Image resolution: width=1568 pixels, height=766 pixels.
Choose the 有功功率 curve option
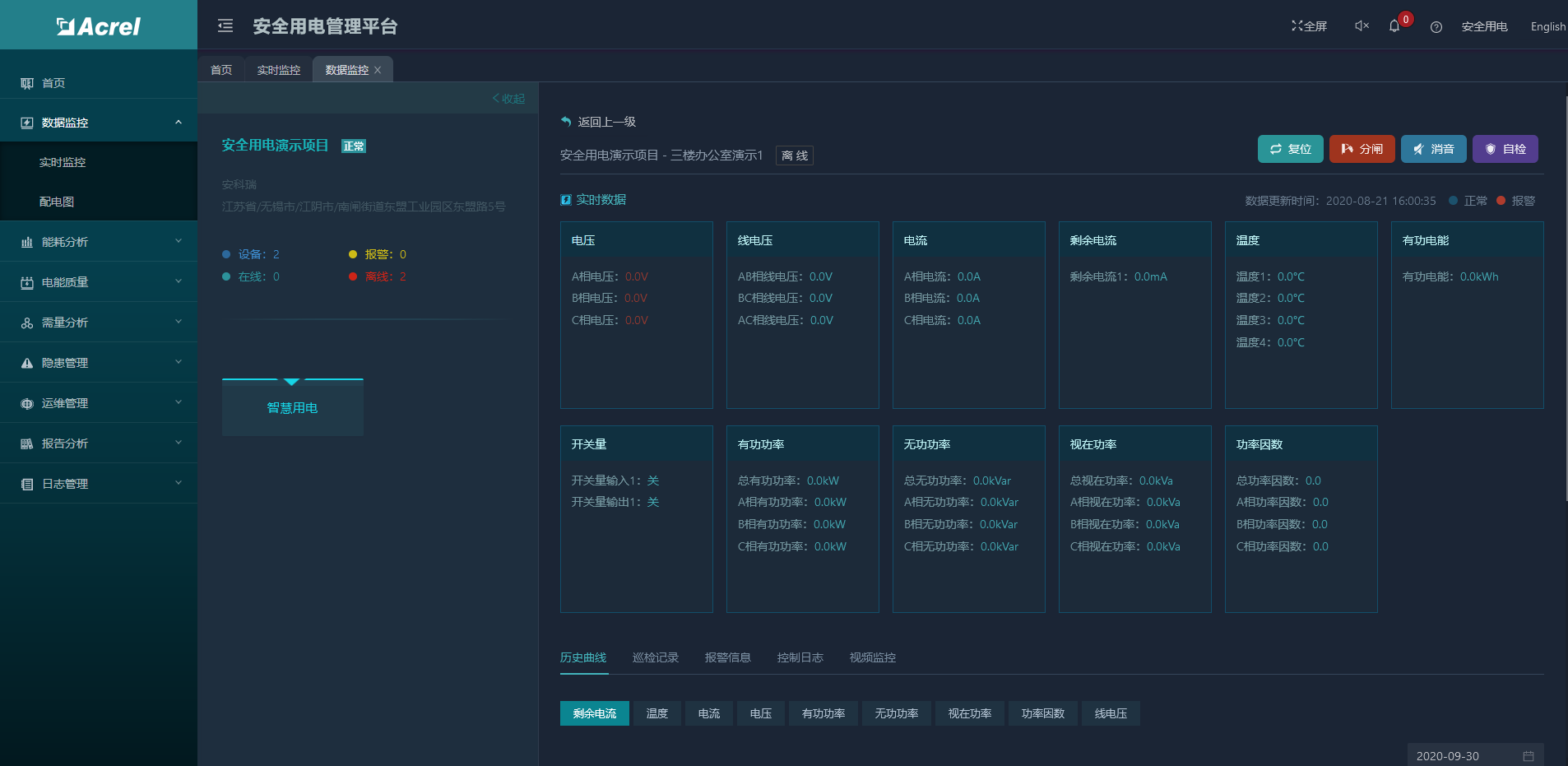tap(823, 713)
